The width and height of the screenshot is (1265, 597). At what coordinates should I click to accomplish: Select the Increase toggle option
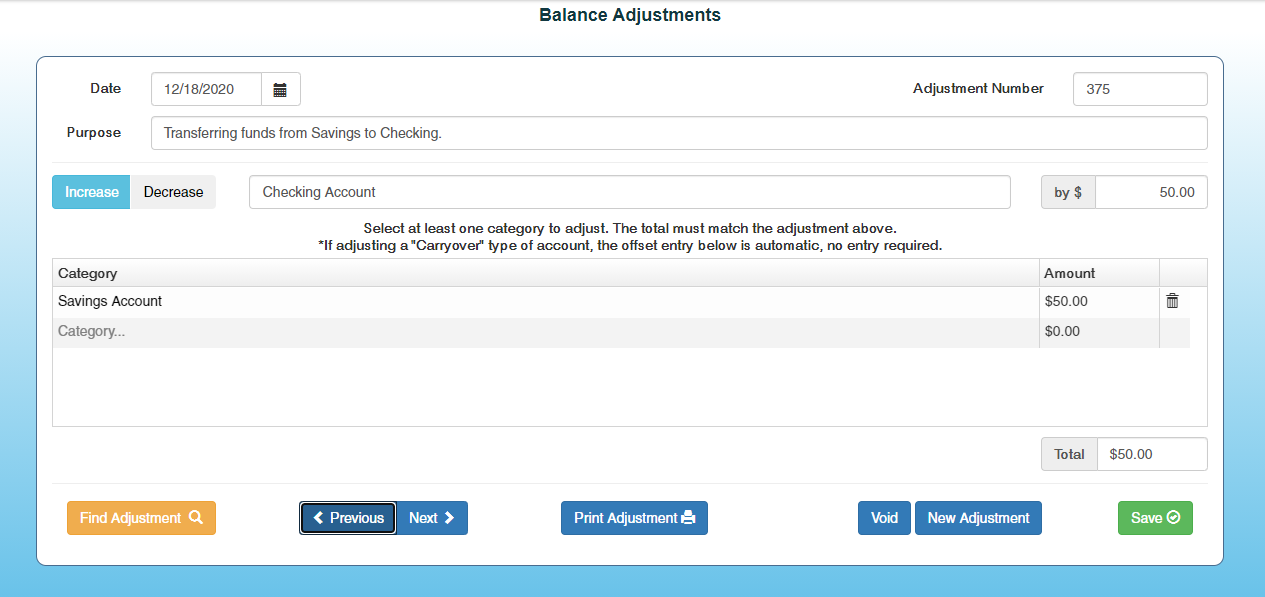coord(91,192)
